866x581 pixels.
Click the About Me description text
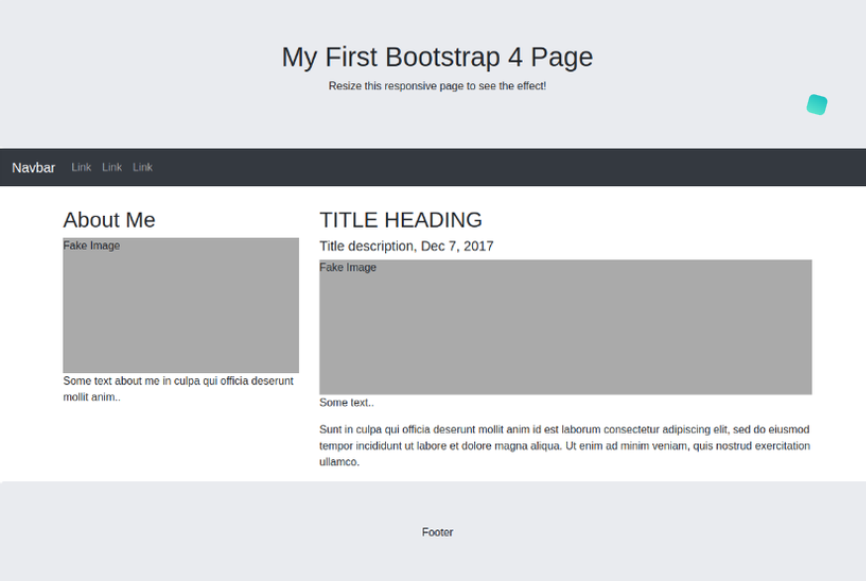(177, 388)
